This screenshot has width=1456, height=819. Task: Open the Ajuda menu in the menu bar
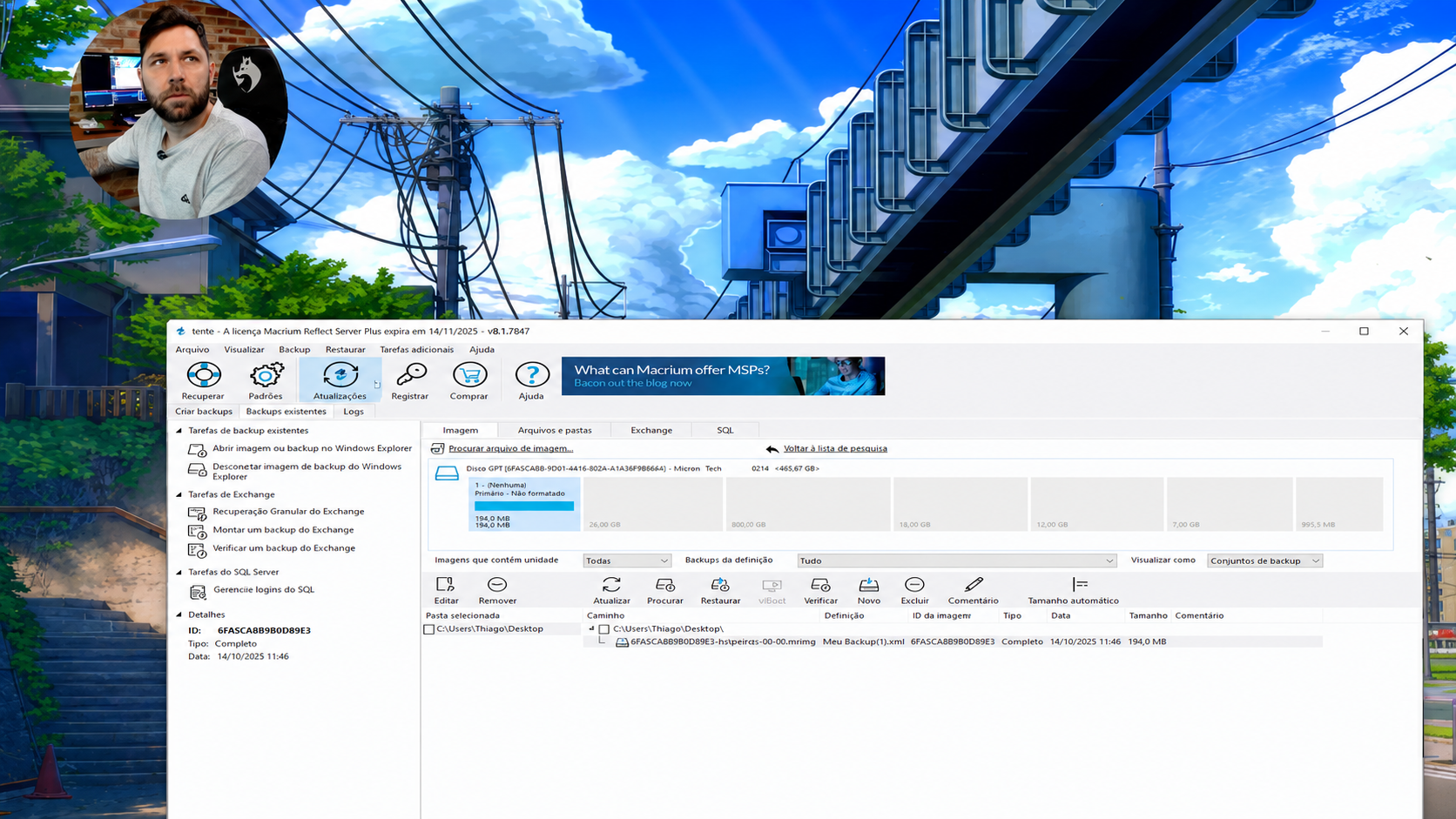tap(482, 350)
